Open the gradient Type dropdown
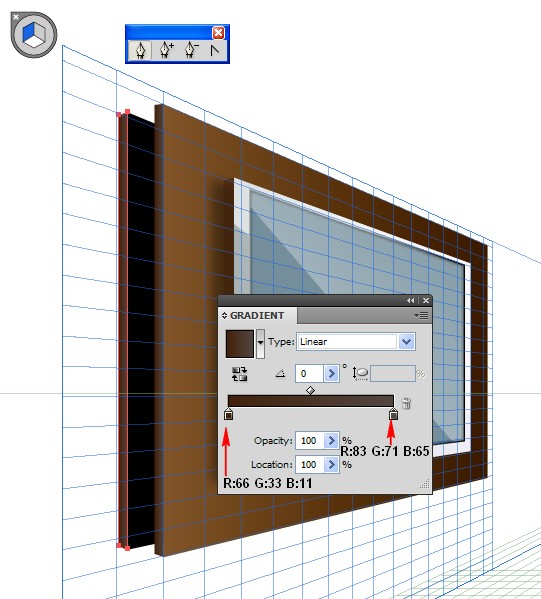This screenshot has width=541, height=599. point(407,342)
